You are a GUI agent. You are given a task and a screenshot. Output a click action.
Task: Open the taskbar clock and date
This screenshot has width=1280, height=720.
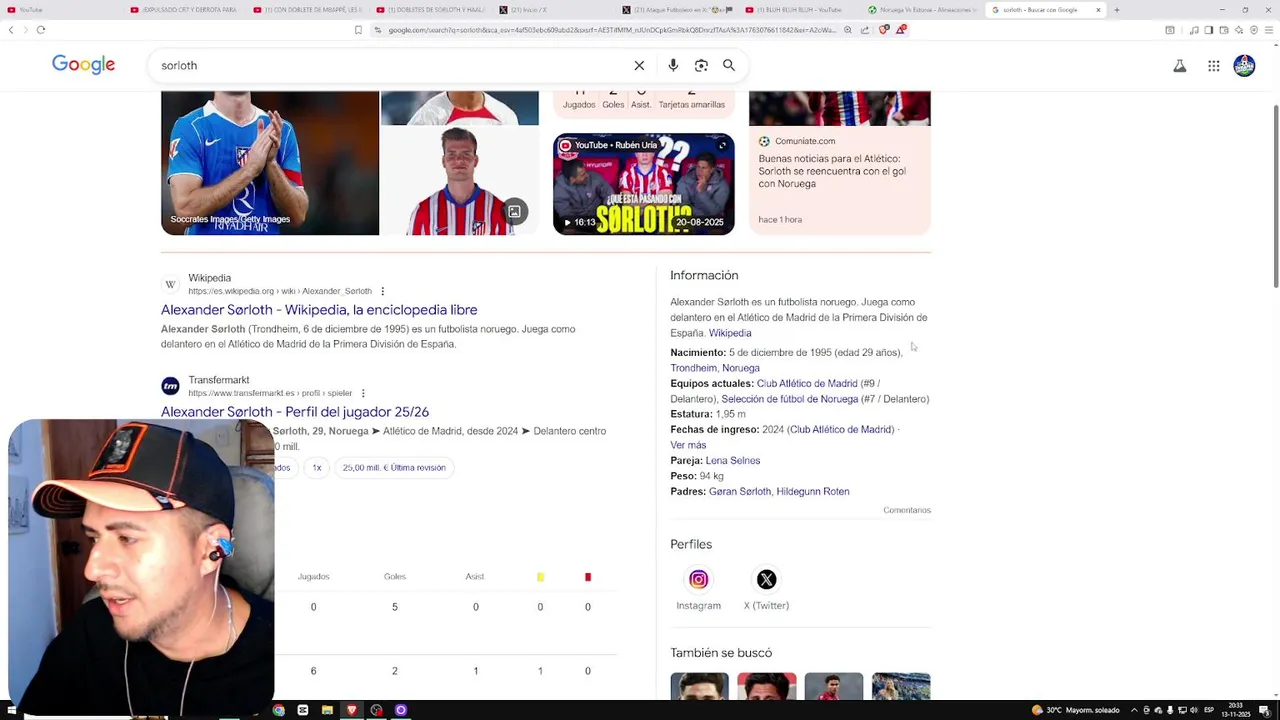coord(1236,710)
